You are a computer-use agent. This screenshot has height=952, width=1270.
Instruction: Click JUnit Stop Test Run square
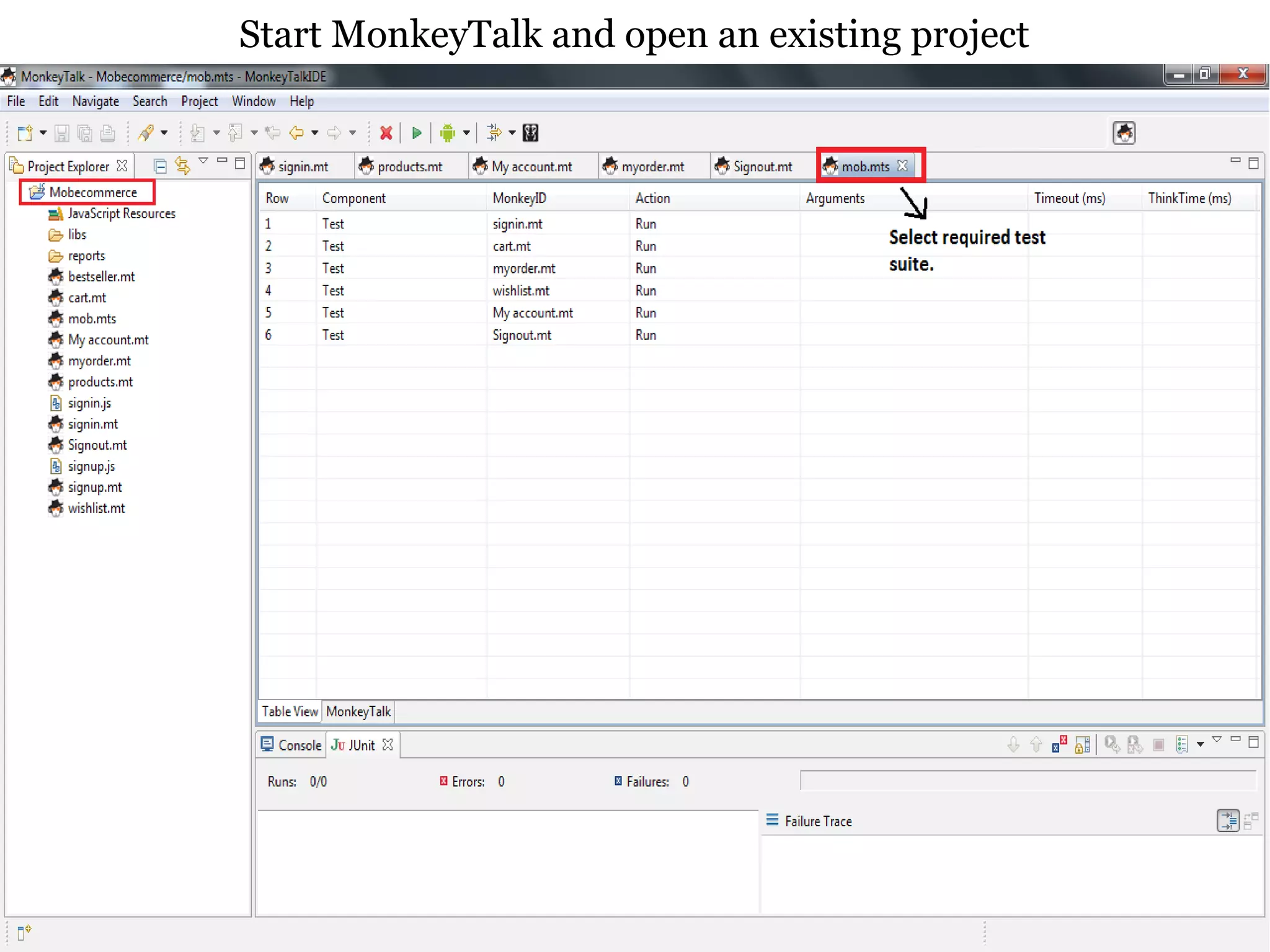click(x=1158, y=745)
